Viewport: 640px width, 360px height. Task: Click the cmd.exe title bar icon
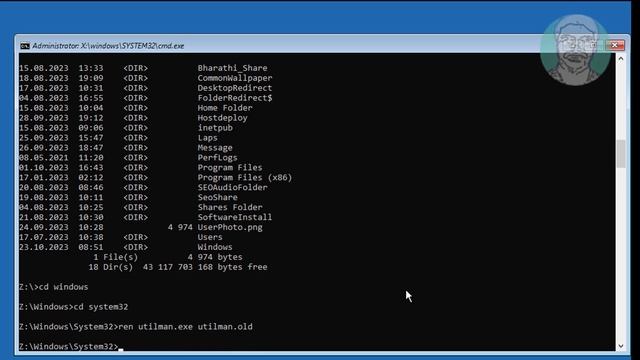(x=25, y=46)
